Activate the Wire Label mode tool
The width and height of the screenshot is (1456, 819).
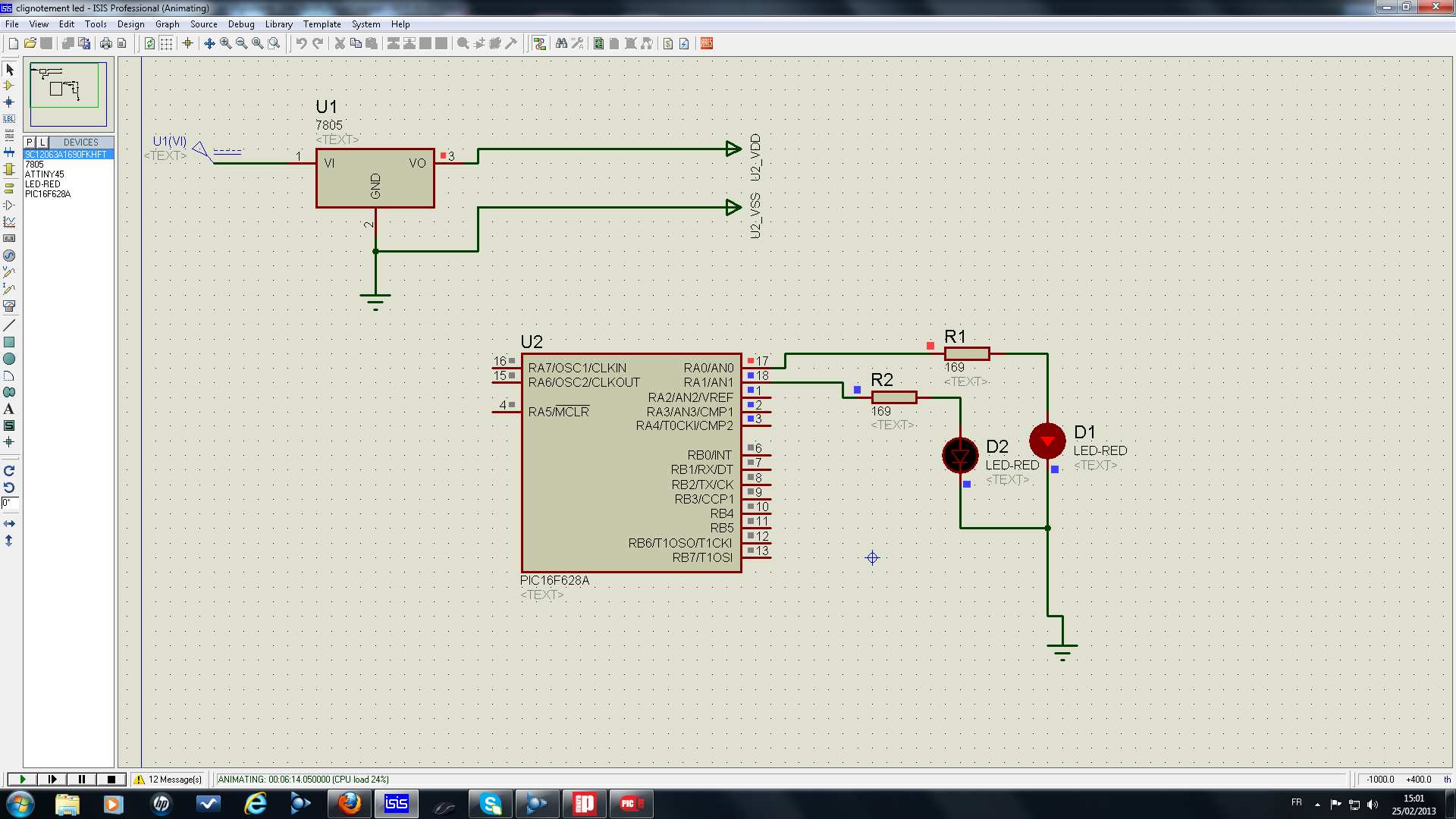[9, 118]
